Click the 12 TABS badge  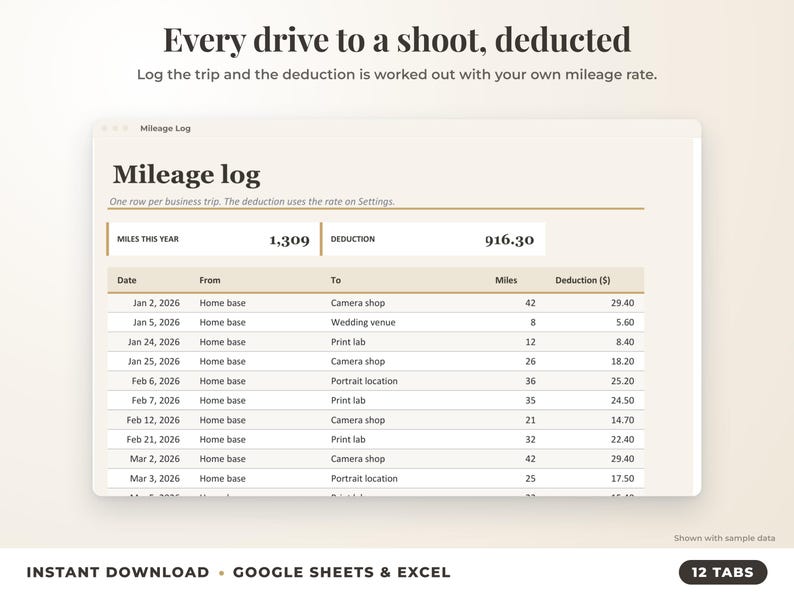tap(723, 572)
